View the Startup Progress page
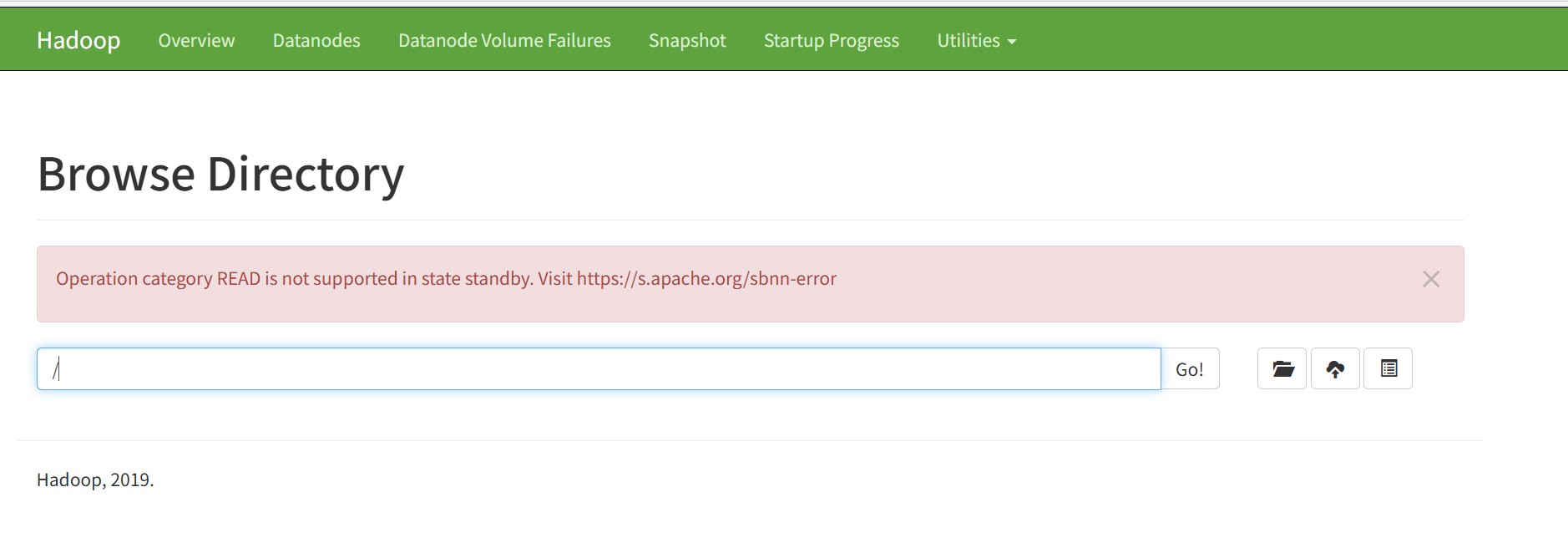1568x548 pixels. pos(831,39)
